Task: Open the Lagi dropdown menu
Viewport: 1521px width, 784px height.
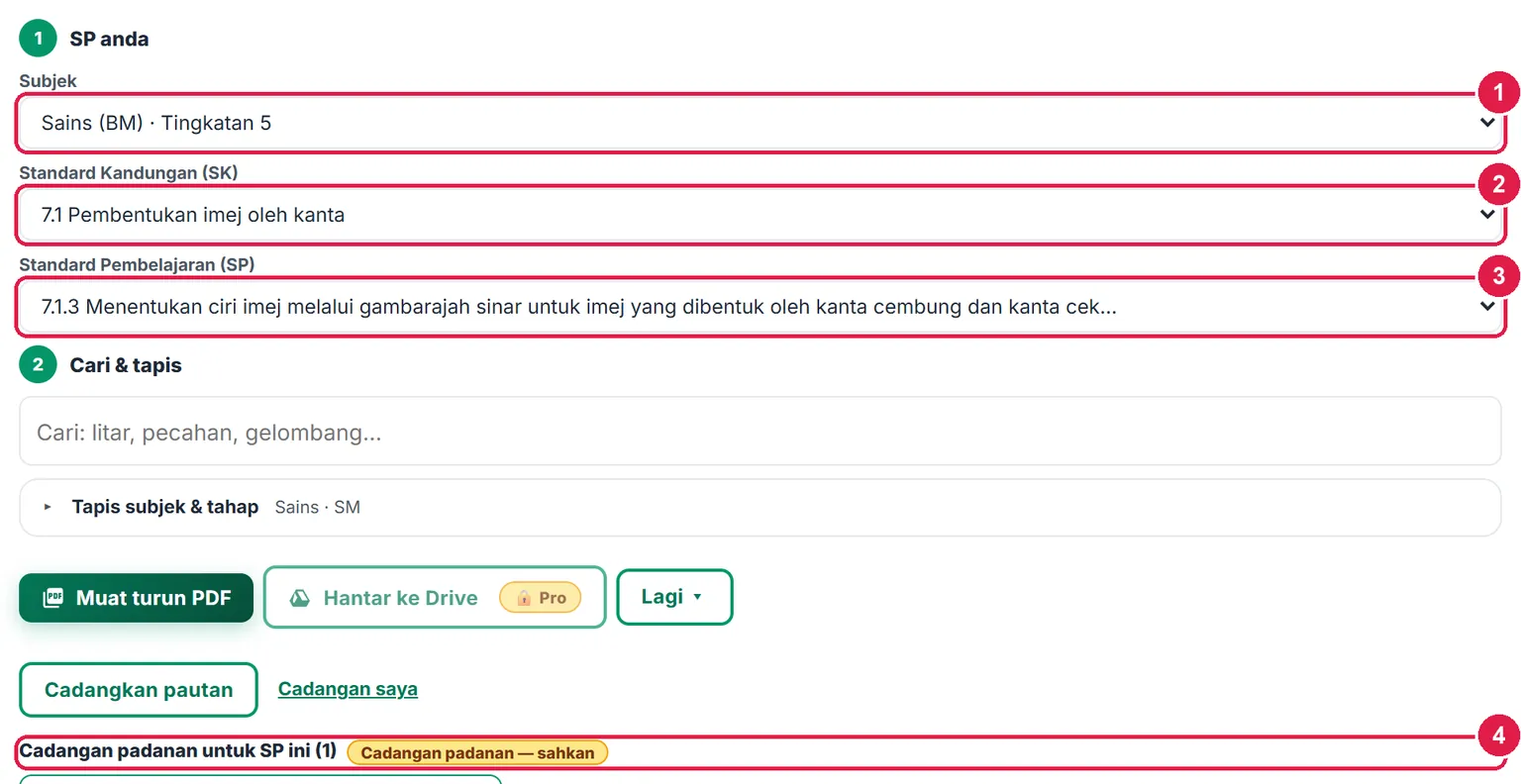Action: point(674,597)
